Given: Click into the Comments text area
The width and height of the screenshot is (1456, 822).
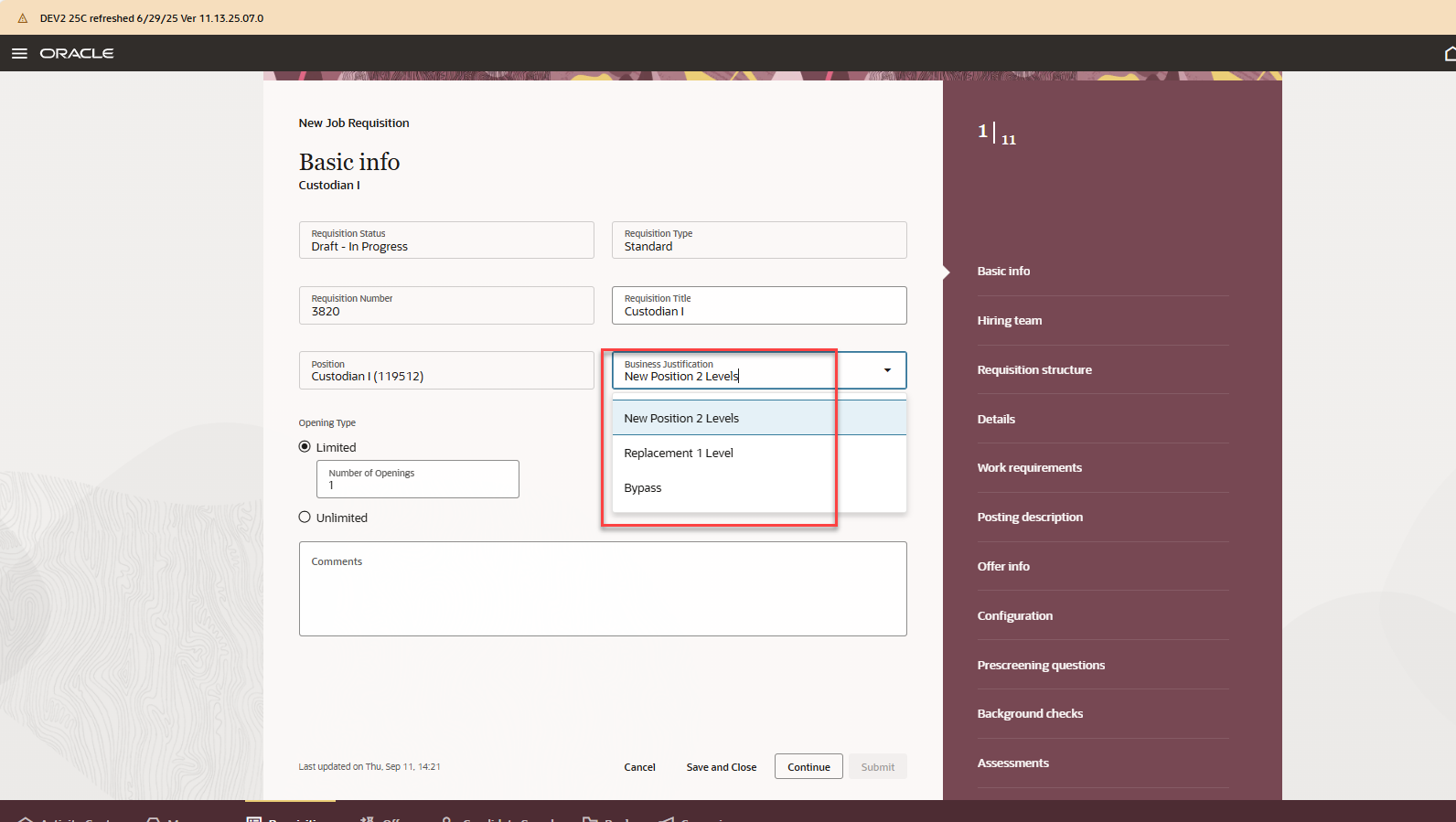Looking at the screenshot, I should [603, 589].
